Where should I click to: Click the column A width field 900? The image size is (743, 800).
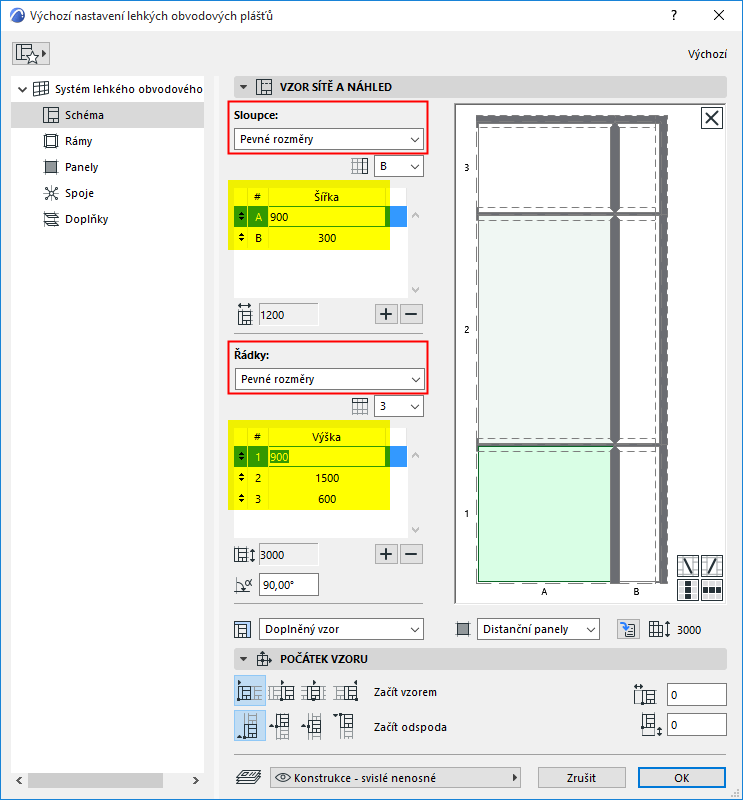[x=327, y=217]
